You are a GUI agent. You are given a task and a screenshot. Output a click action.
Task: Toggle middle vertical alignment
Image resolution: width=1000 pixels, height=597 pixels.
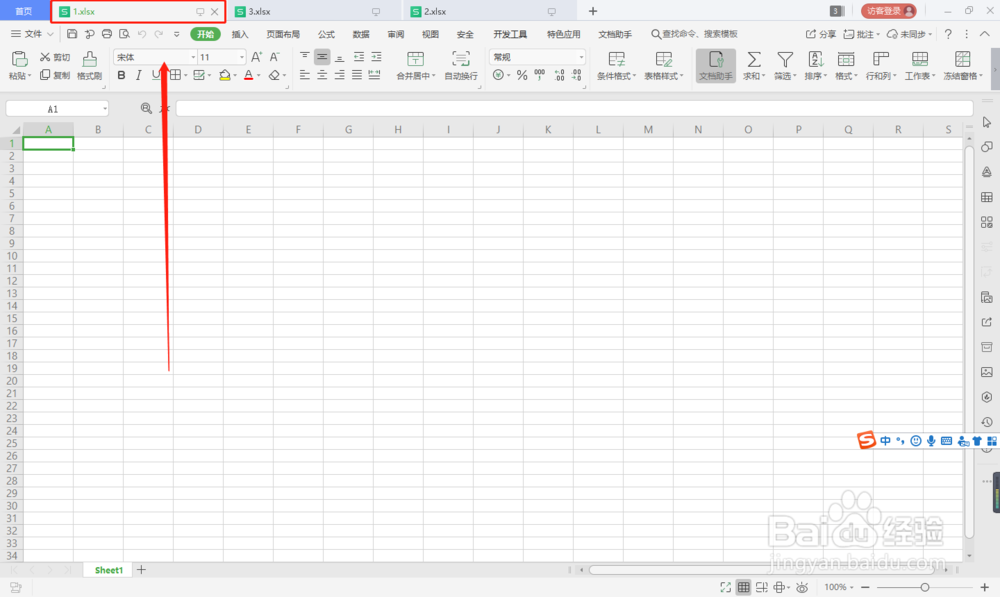(322, 57)
